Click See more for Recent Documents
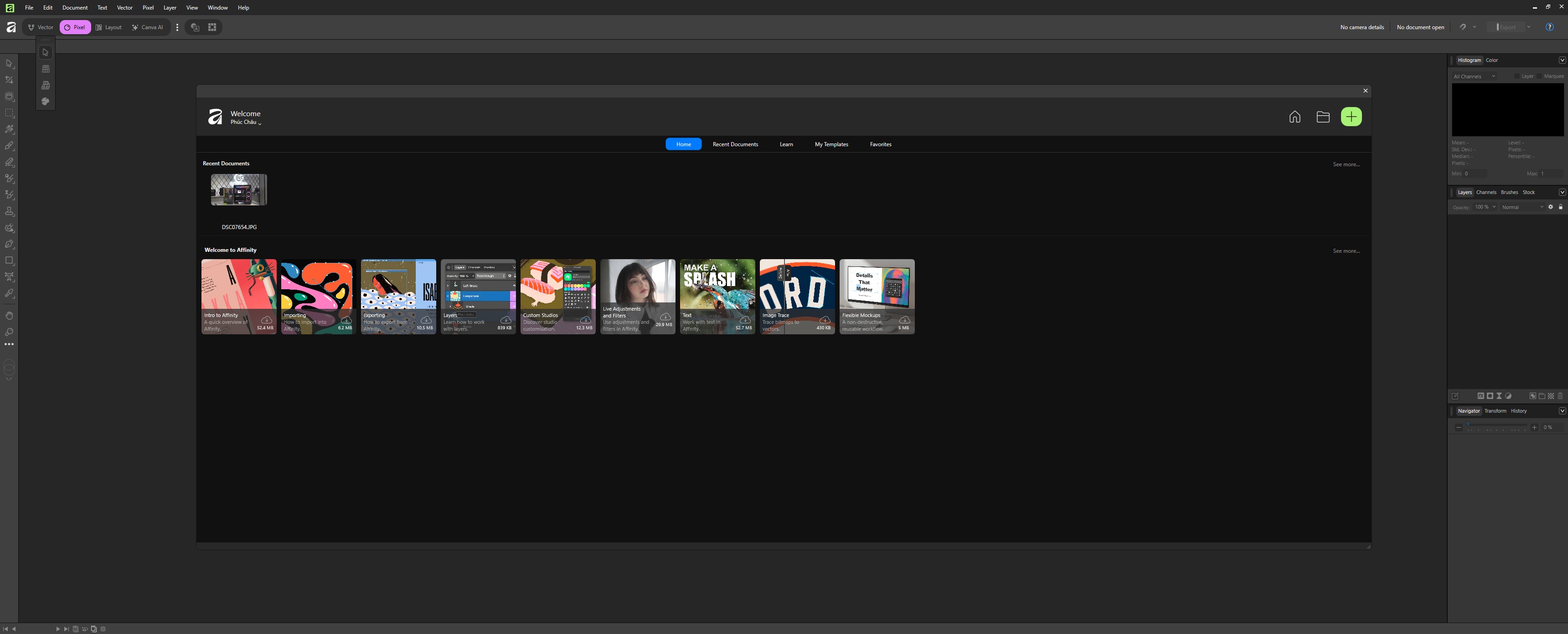This screenshot has width=1568, height=634. click(x=1346, y=164)
